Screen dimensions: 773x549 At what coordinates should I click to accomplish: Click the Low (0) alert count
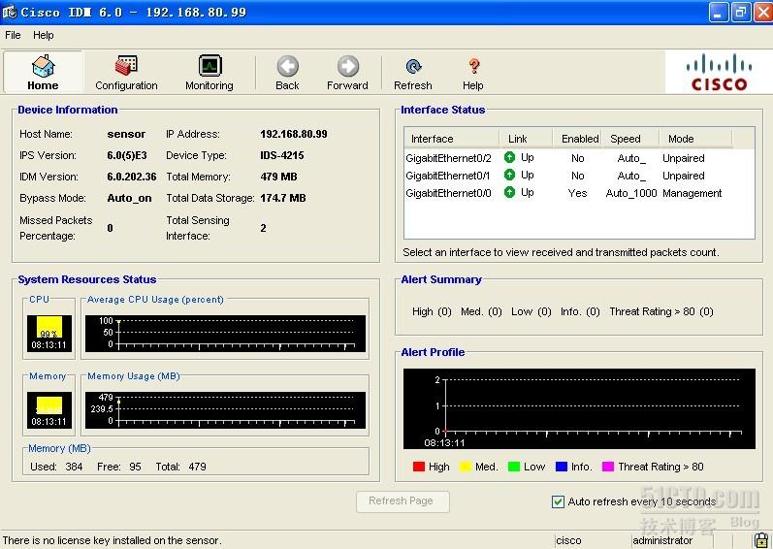(531, 311)
